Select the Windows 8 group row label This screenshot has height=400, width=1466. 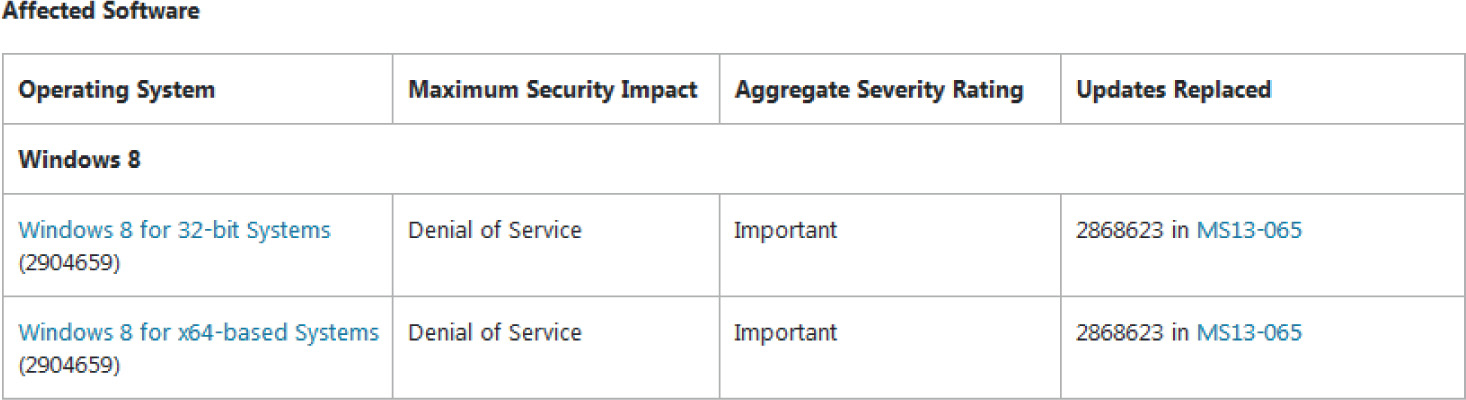click(79, 160)
